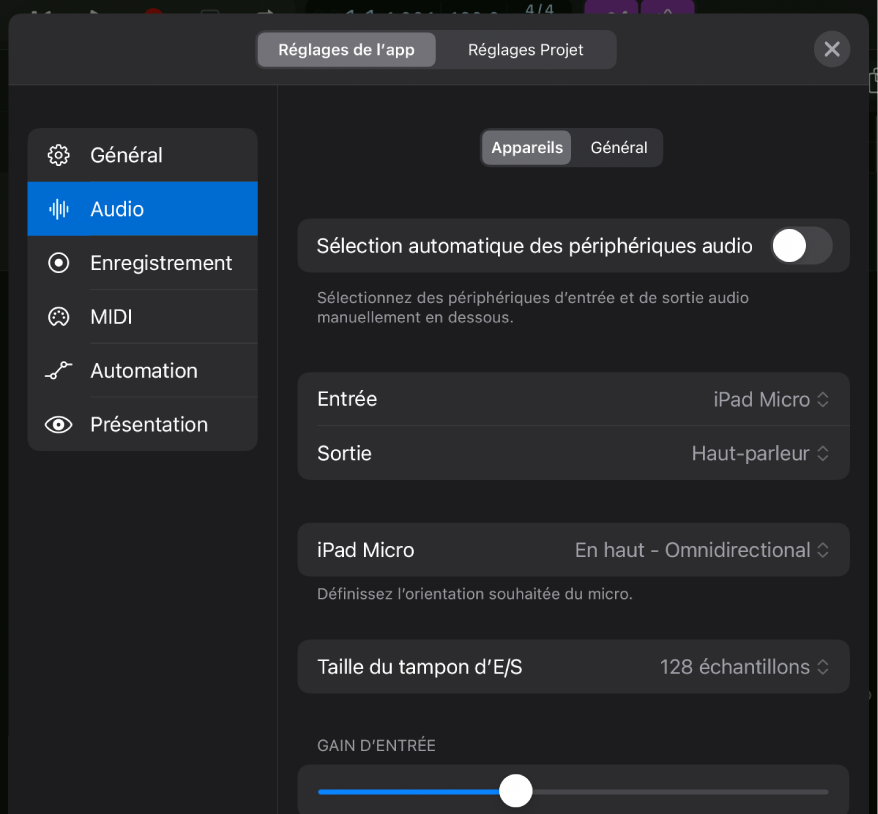Click the Gain d'entrée slider knob
The width and height of the screenshot is (878, 814).
(516, 791)
